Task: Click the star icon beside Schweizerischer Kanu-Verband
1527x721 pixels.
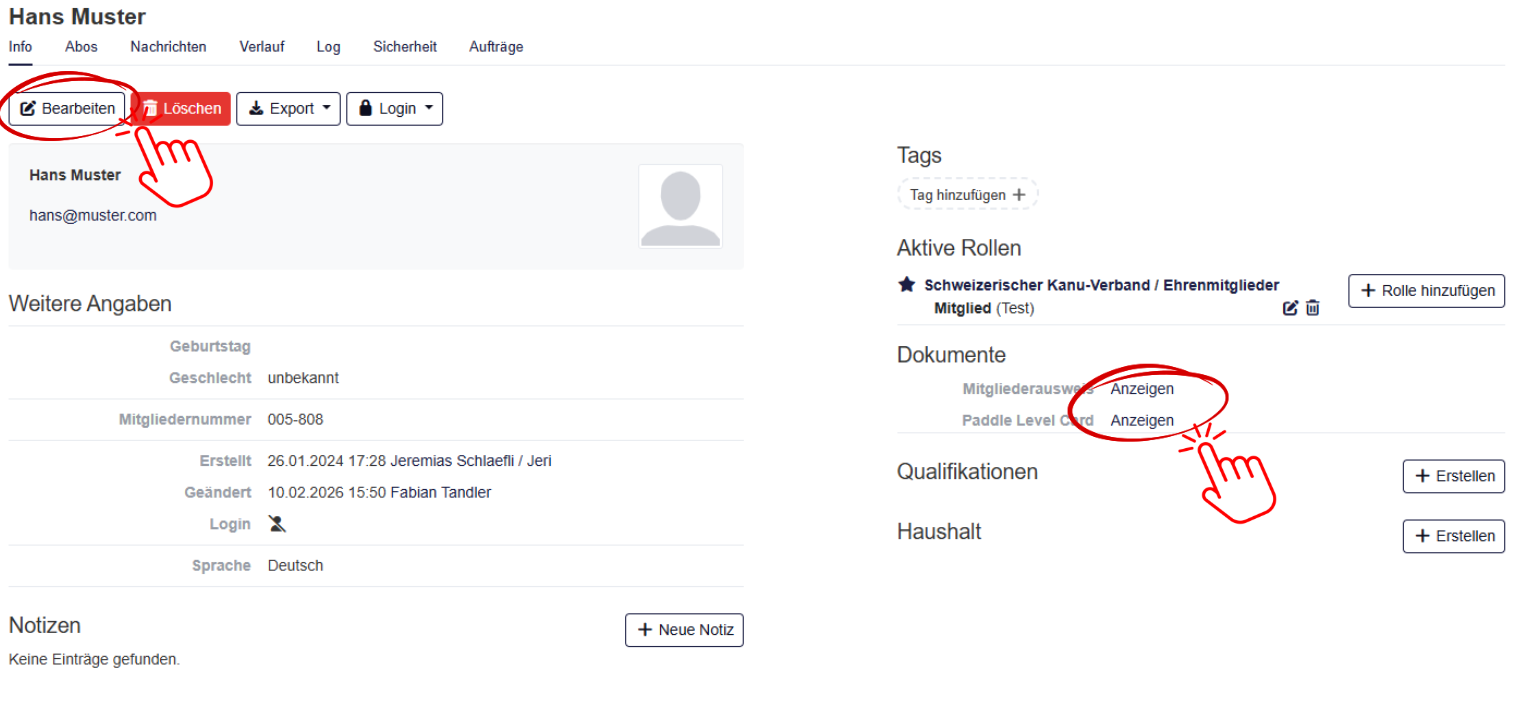Action: (907, 285)
